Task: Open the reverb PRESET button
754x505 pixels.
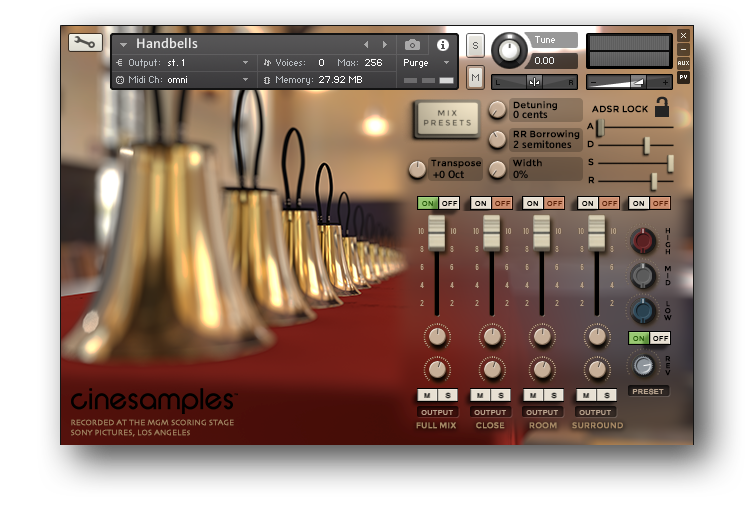Action: [648, 391]
